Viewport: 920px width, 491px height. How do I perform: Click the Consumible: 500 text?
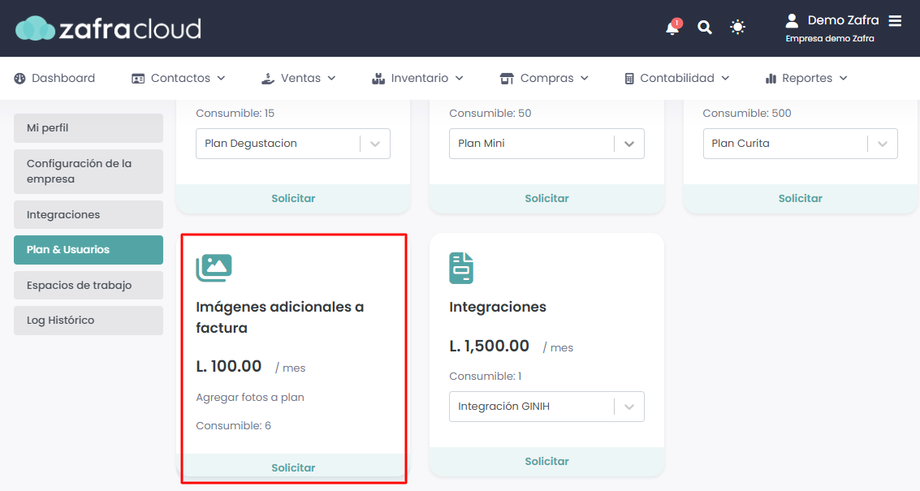click(747, 113)
